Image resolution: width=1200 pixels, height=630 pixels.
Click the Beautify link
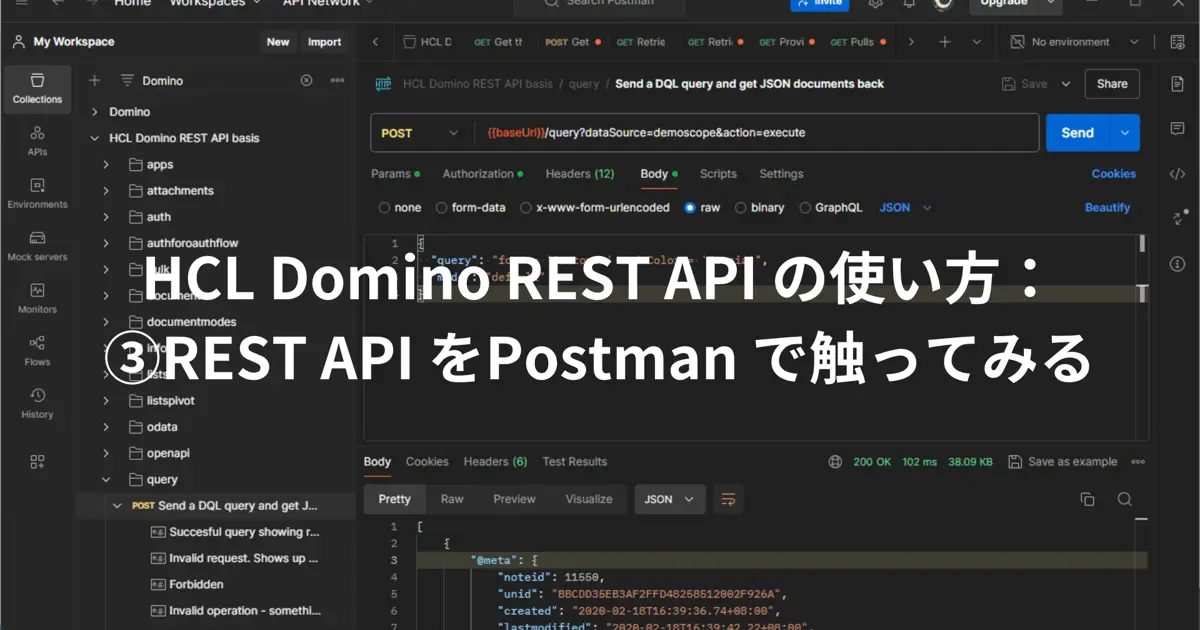tap(1107, 208)
